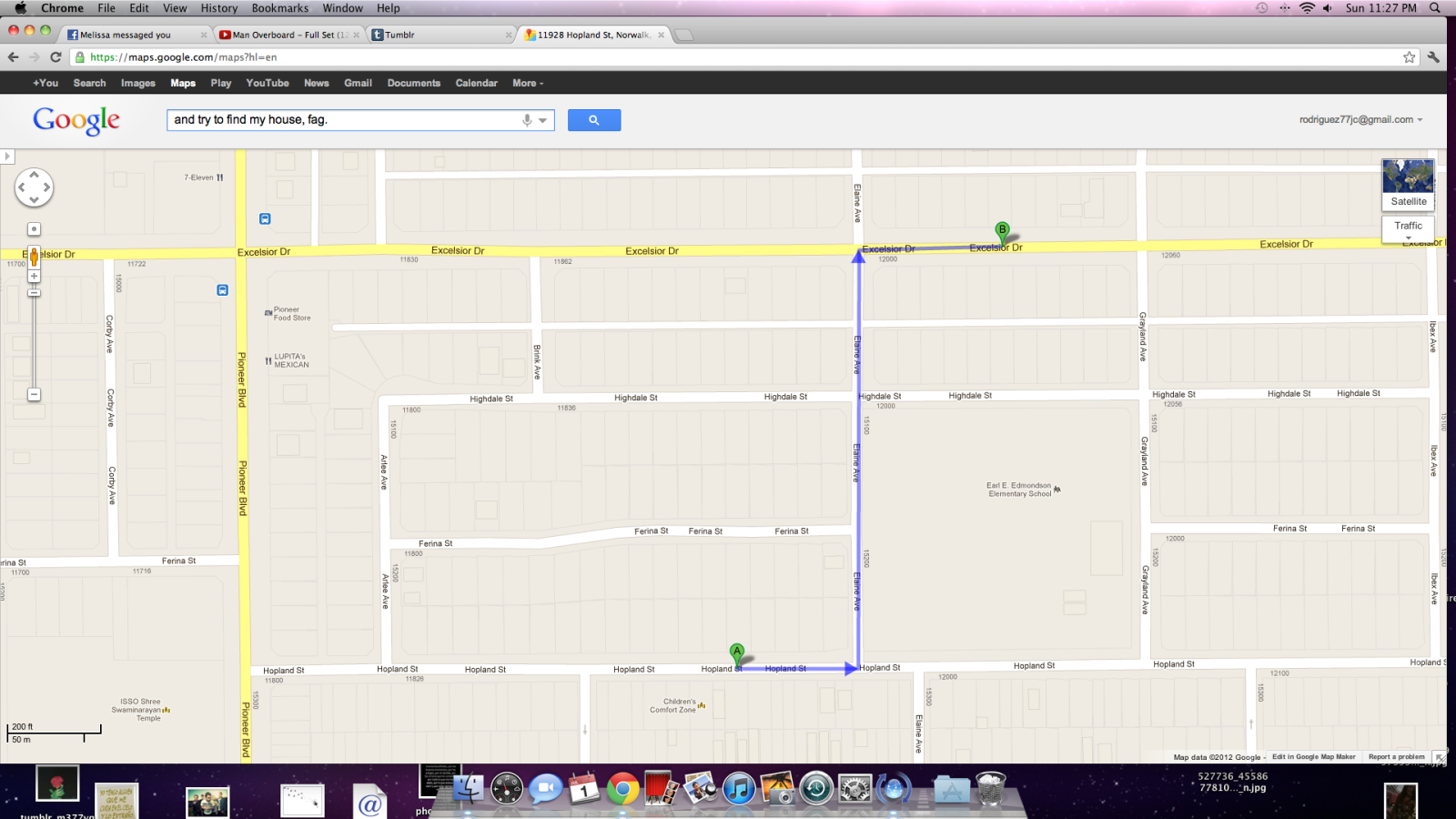Select the green marker B on Excelsior Dr
The width and height of the screenshot is (1456, 819).
point(1002,231)
